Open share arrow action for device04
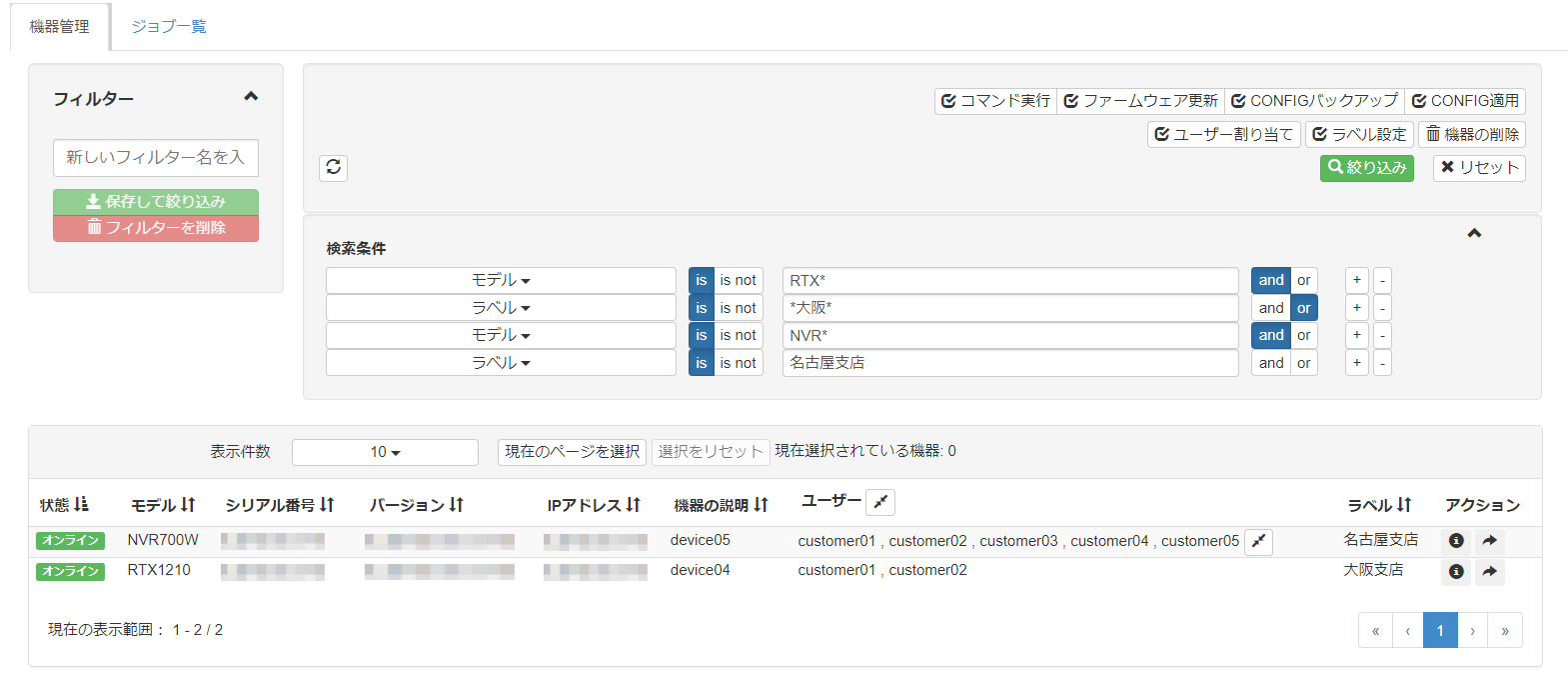 point(1489,571)
